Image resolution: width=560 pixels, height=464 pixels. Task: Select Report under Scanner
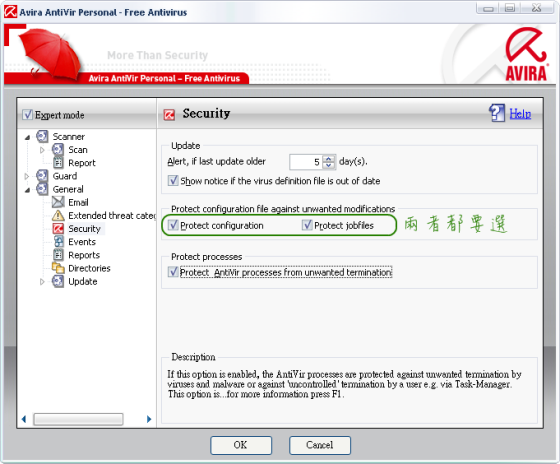82,163
